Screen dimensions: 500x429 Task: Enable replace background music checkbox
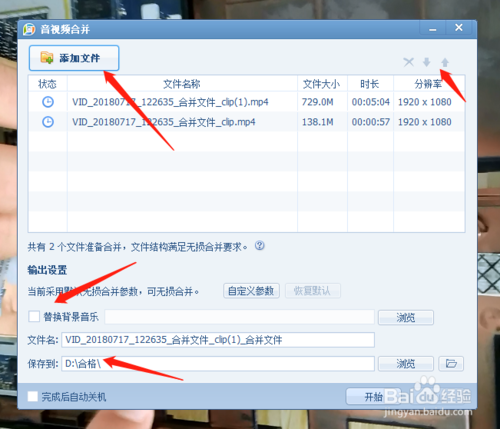pos(34,316)
